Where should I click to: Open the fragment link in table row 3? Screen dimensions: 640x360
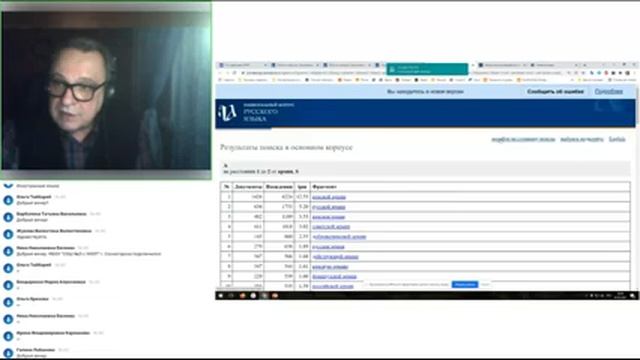click(329, 217)
